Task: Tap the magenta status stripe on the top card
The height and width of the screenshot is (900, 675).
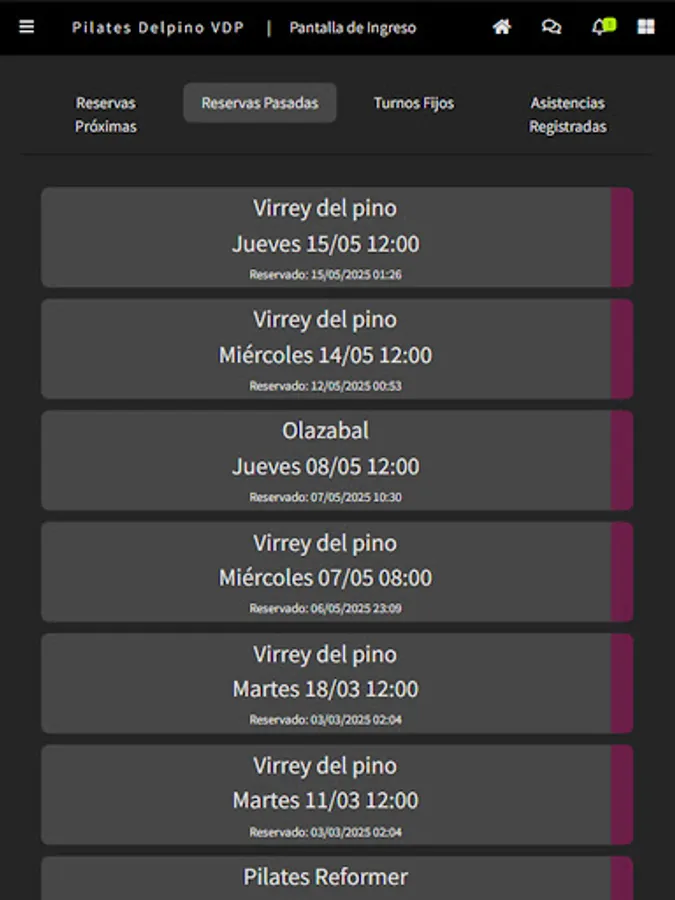Action: pyautogui.click(x=622, y=237)
